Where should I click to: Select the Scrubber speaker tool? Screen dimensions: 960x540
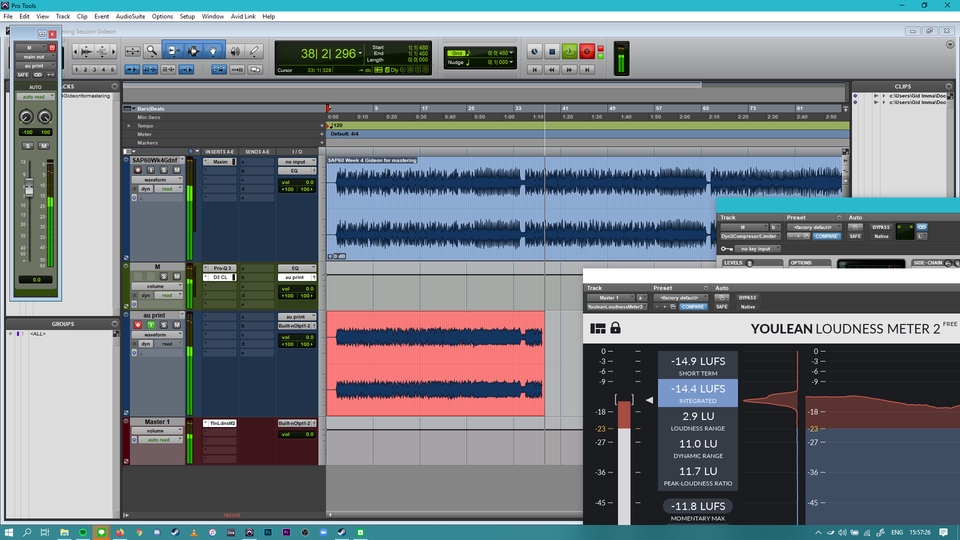tap(235, 51)
